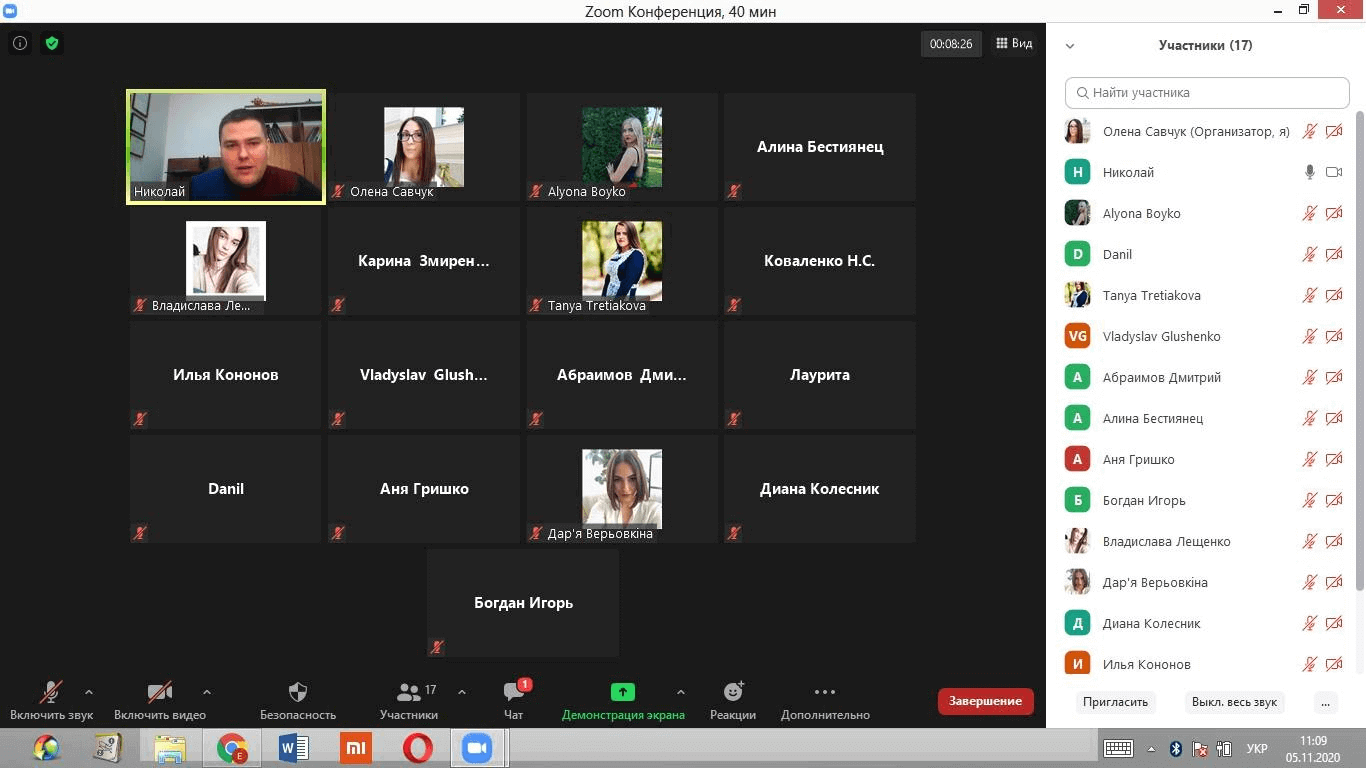Click the Найти участника search field
This screenshot has height=768, width=1366.
(1207, 93)
